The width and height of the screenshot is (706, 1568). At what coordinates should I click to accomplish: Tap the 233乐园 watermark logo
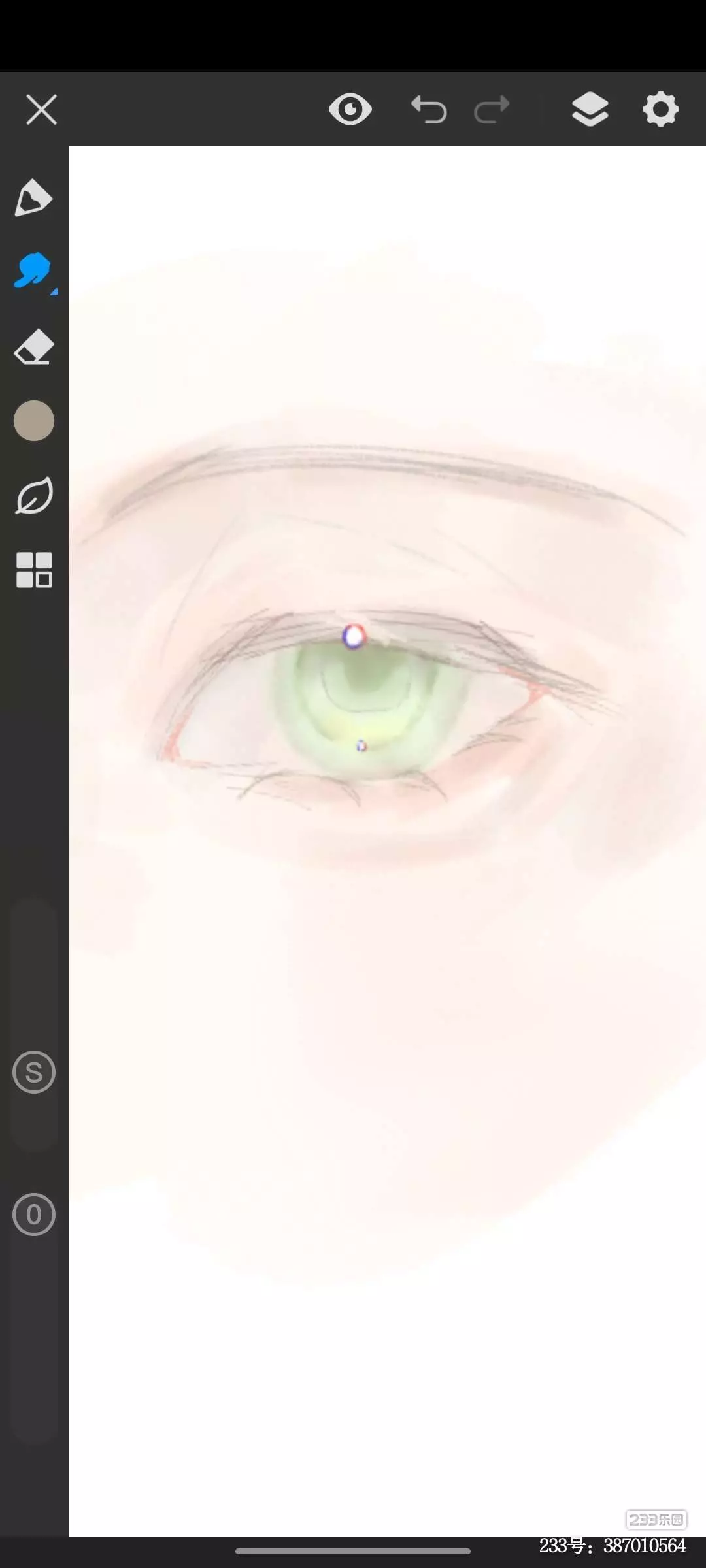656,1520
